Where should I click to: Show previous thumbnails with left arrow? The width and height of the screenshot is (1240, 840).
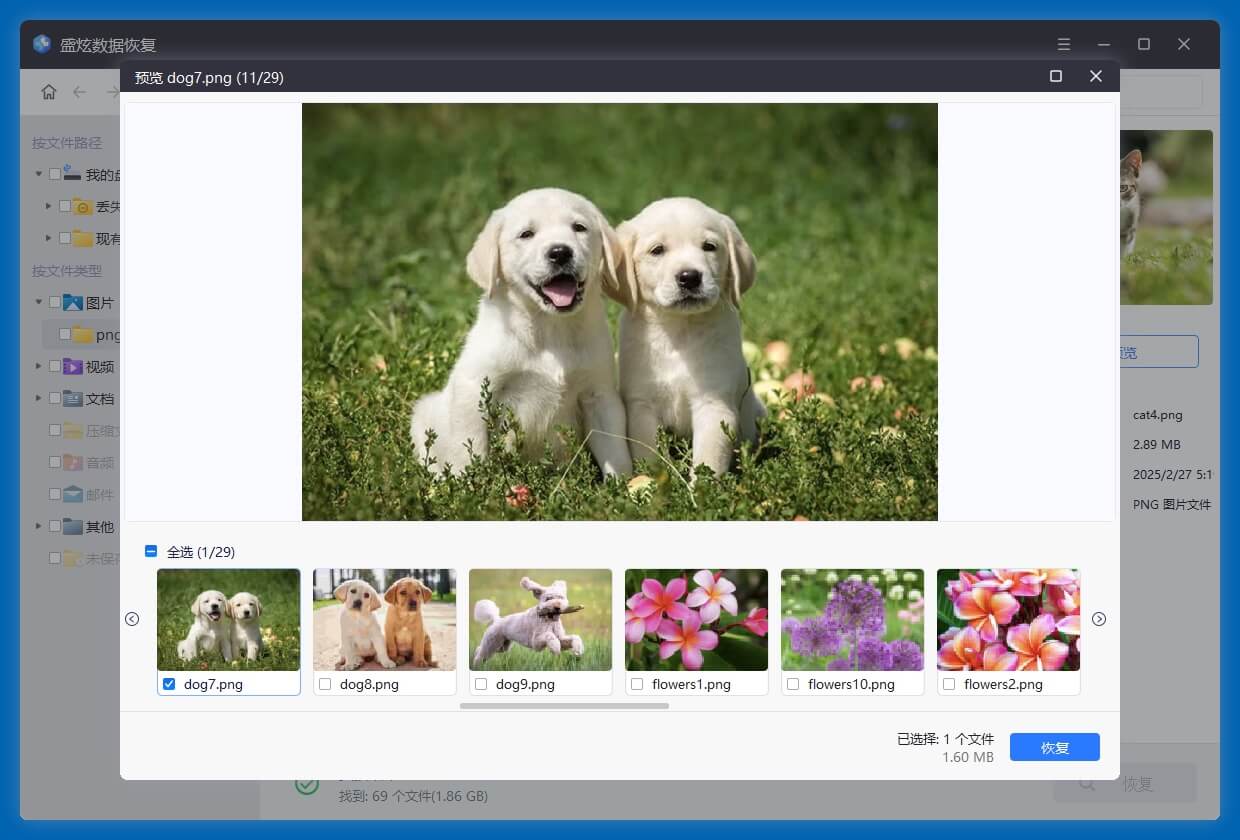[132, 619]
